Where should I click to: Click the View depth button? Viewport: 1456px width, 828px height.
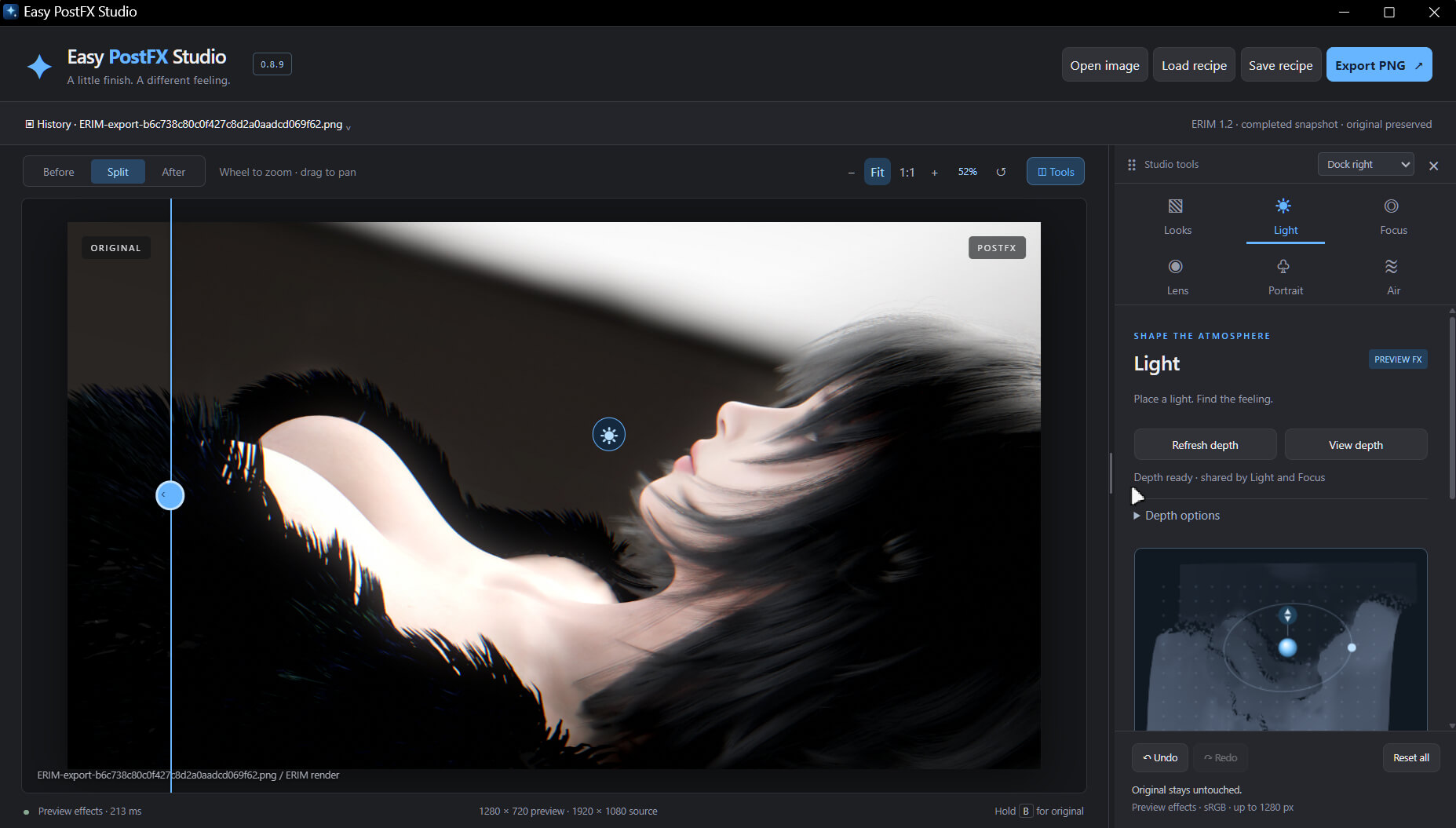[1356, 445]
